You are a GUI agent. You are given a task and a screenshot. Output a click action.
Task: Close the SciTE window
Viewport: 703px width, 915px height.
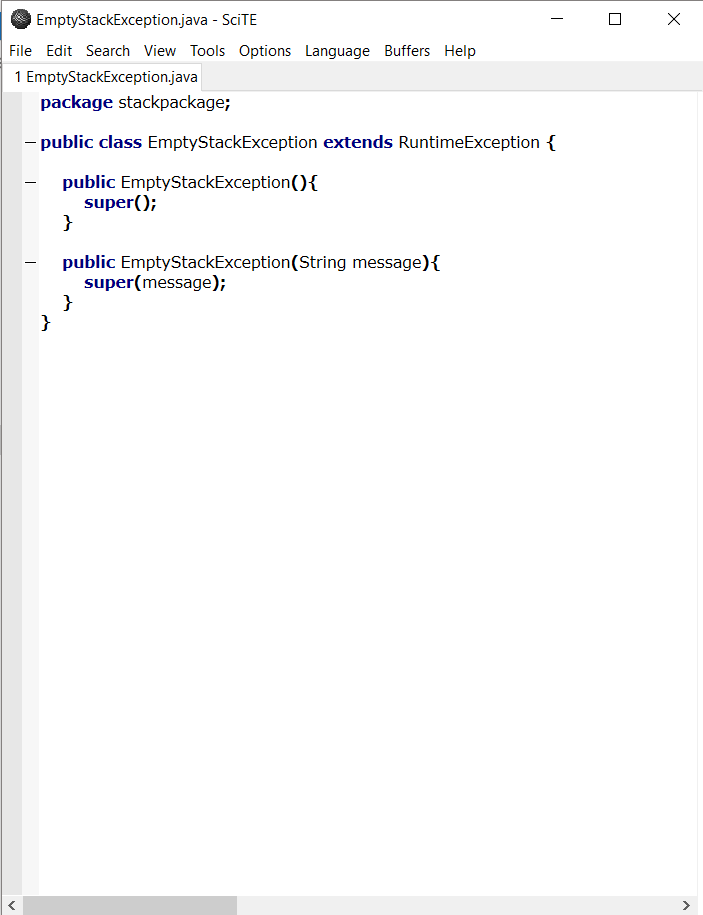[674, 19]
